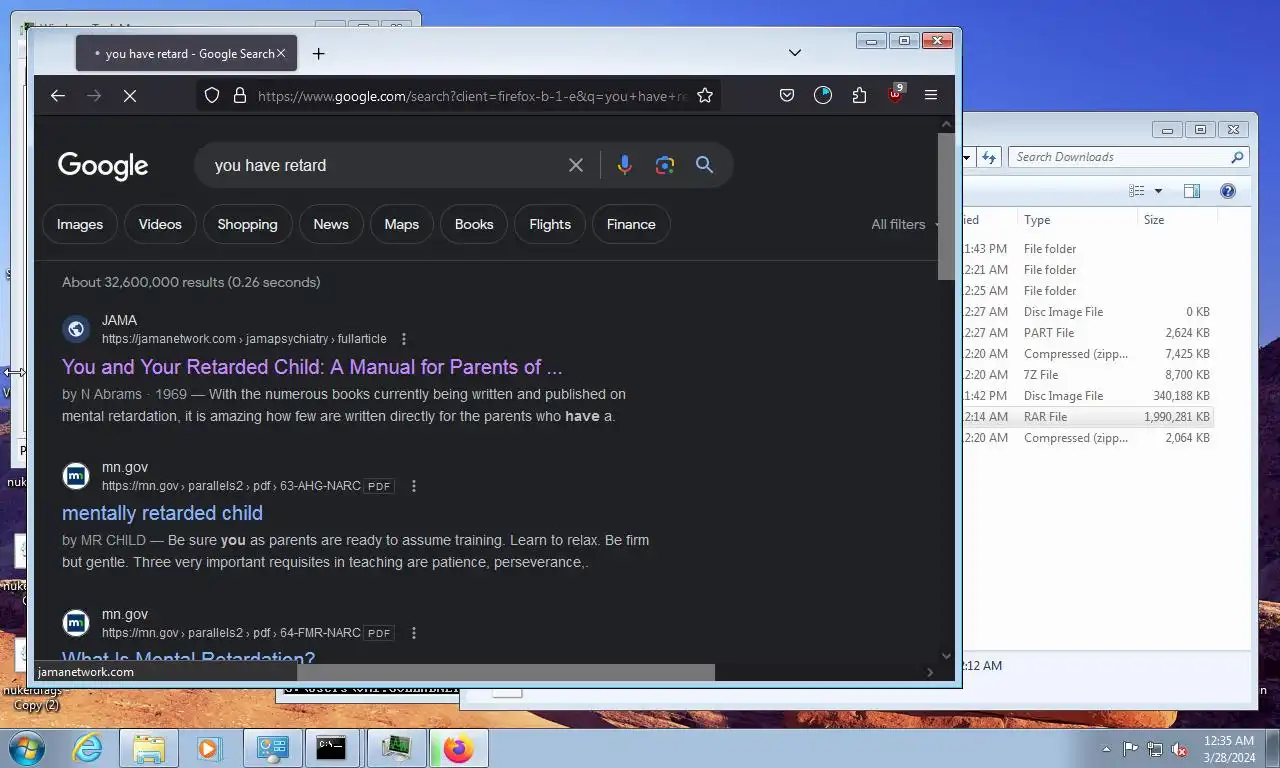Open view options dropdown arrow in Downloads window
This screenshot has height=768, width=1280.
pyautogui.click(x=1158, y=191)
